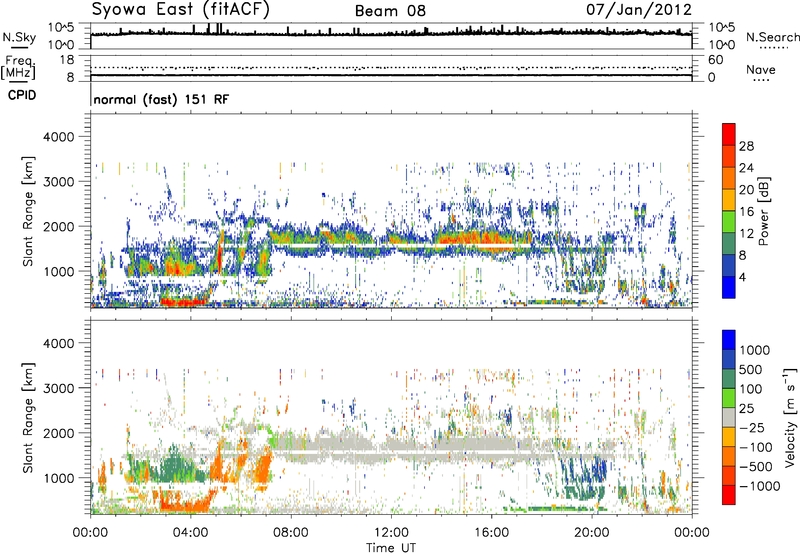Click the Power [dB] color bar title
This screenshot has width=800, height=554.
coord(764,211)
